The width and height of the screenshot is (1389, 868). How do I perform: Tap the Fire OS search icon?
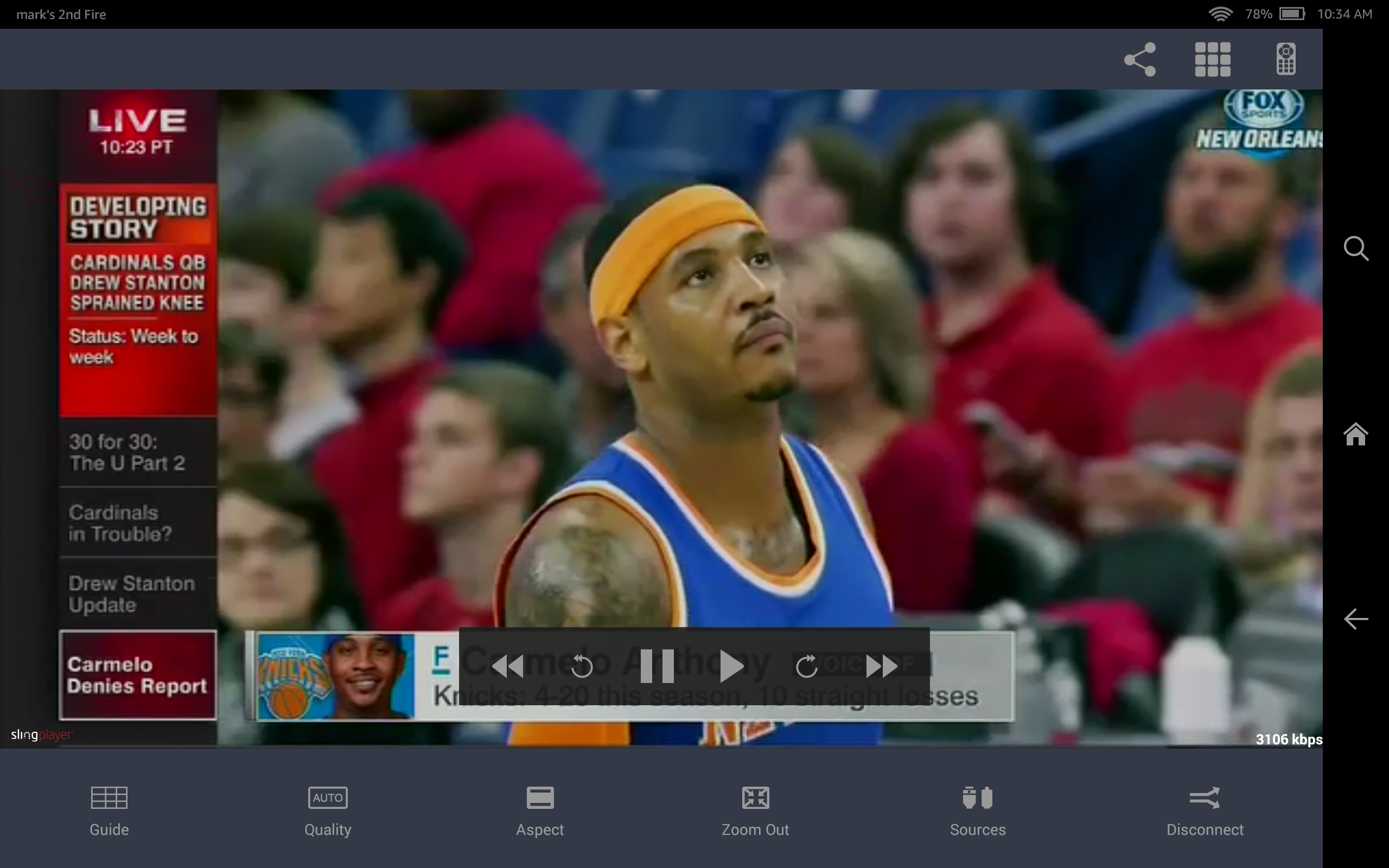point(1356,248)
